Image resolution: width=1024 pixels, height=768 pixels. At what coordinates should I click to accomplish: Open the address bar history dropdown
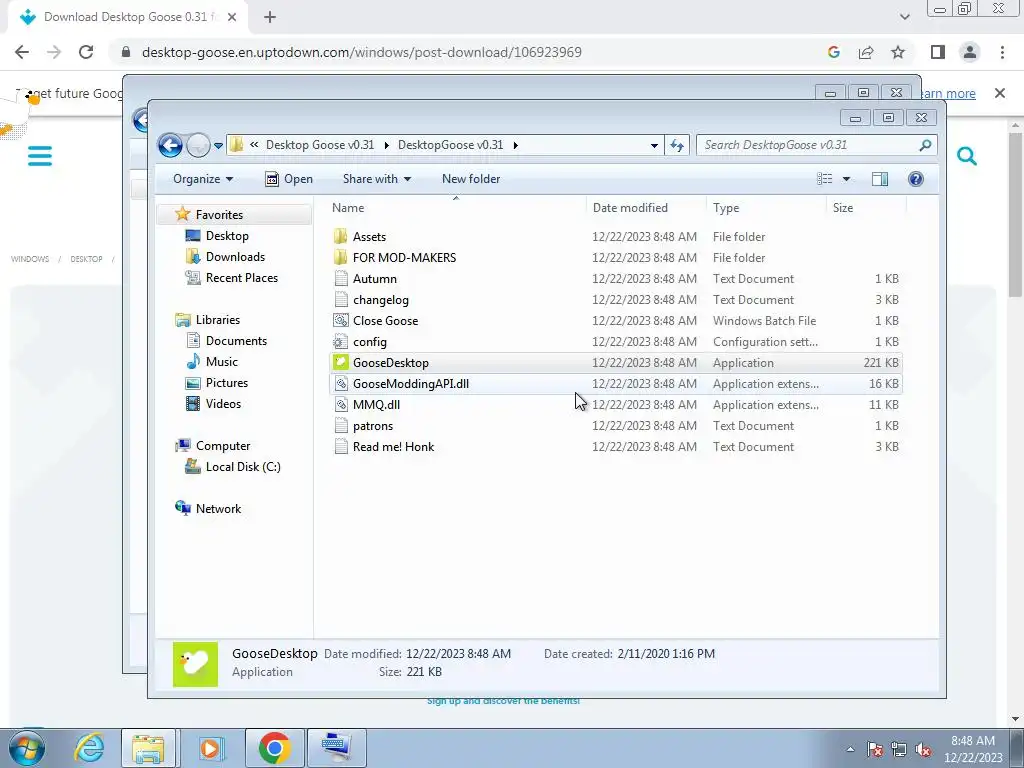tap(654, 146)
